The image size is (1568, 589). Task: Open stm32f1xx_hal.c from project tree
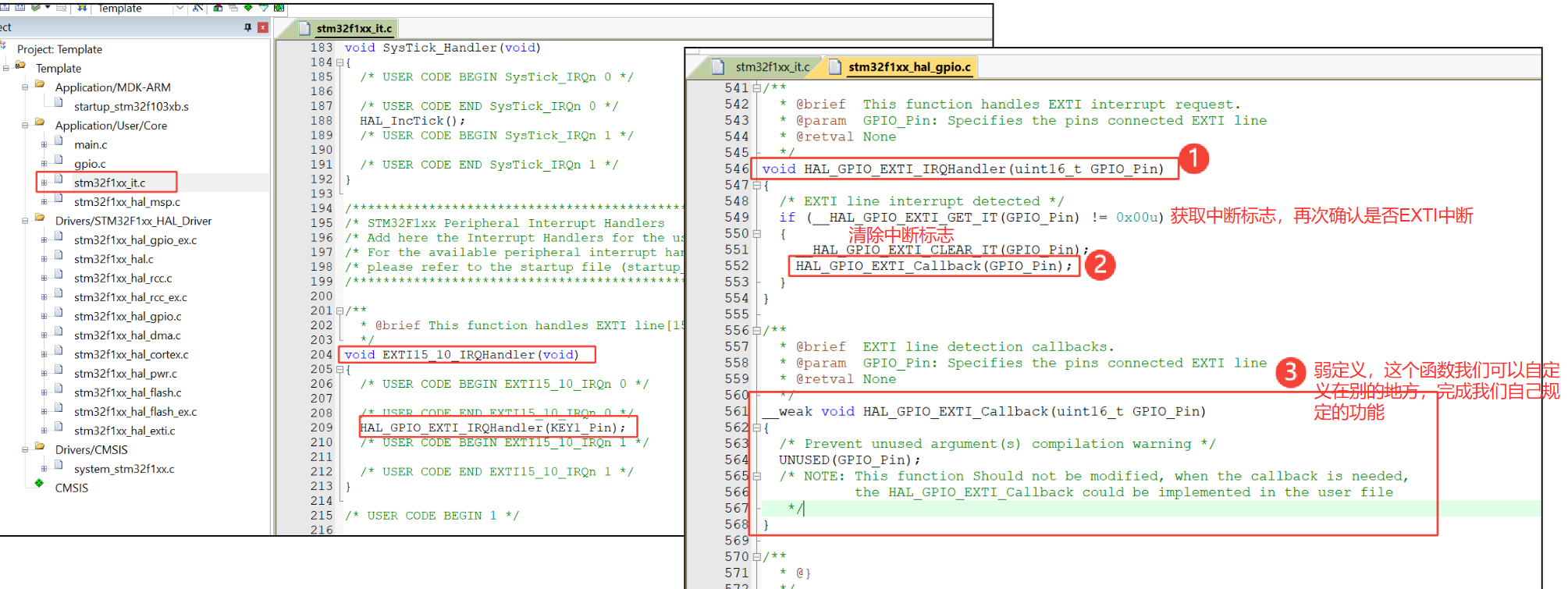point(113,259)
